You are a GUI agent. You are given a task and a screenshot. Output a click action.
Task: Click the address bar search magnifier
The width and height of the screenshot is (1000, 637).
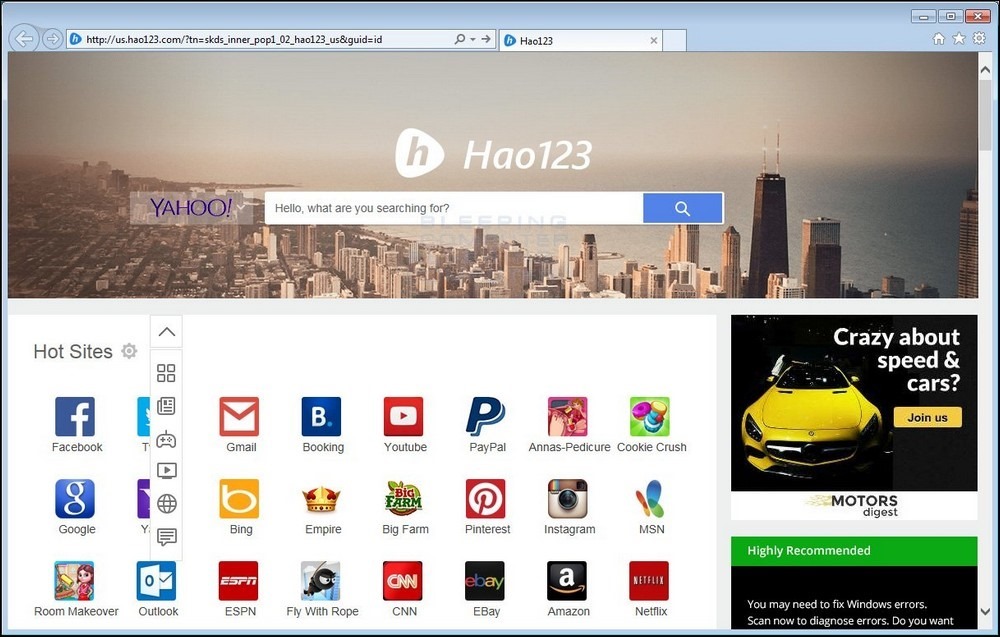coord(460,40)
